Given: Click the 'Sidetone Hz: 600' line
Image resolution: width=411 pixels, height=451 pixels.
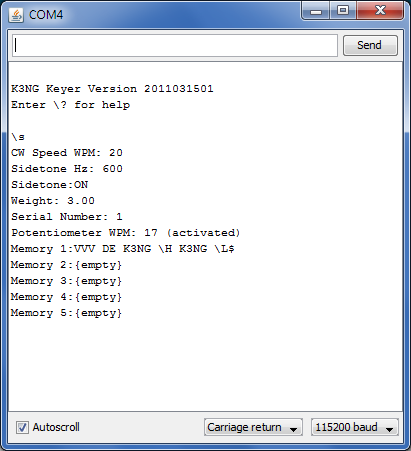Looking at the screenshot, I should point(67,169).
